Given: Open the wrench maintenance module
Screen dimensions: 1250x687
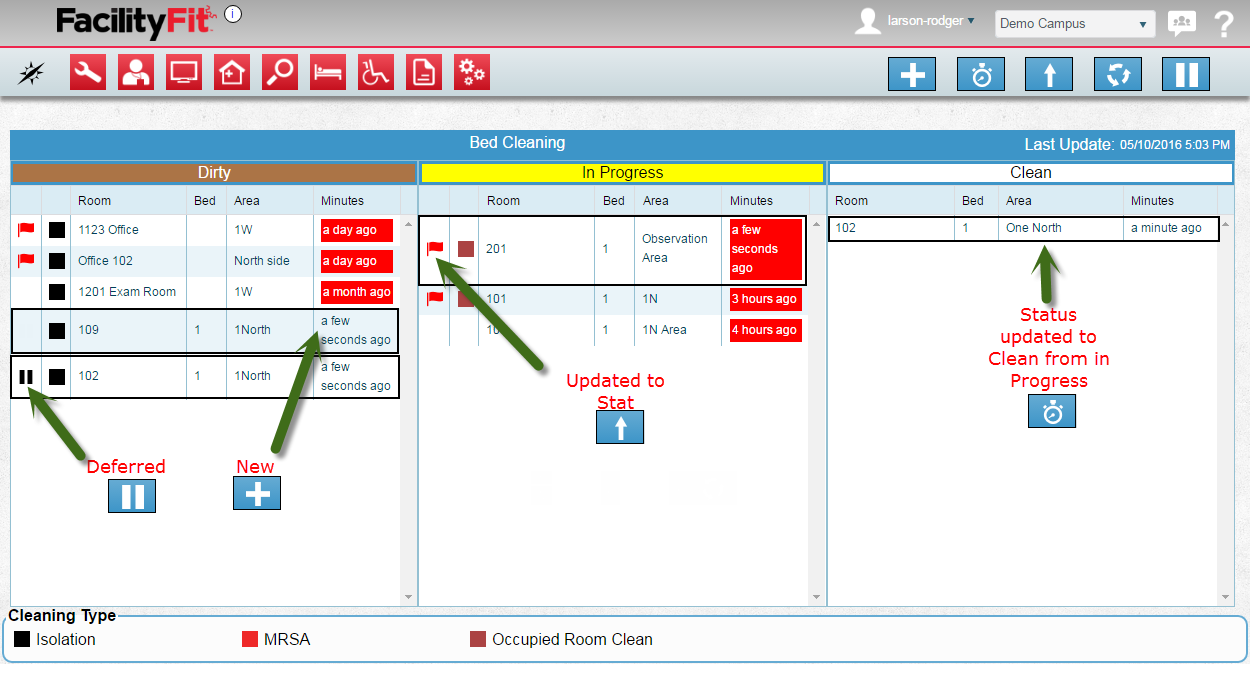Looking at the screenshot, I should pos(88,73).
